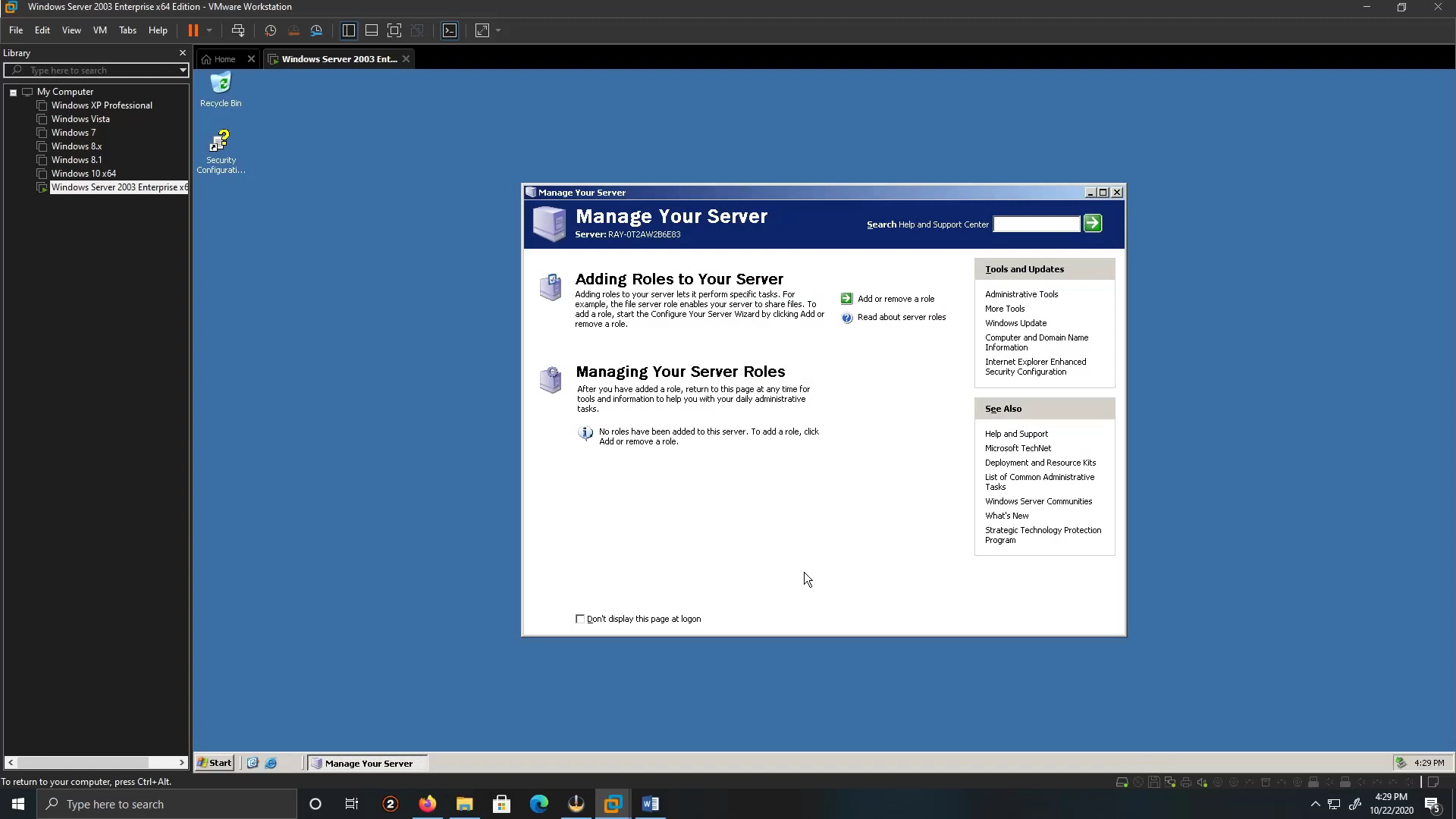
Task: Click the sound card device status icon
Action: tap(1202, 782)
